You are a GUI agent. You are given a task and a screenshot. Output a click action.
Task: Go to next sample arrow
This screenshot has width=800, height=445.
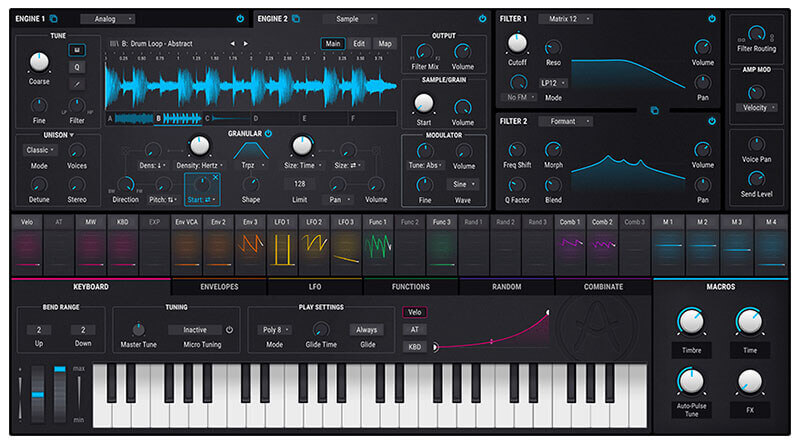(245, 44)
